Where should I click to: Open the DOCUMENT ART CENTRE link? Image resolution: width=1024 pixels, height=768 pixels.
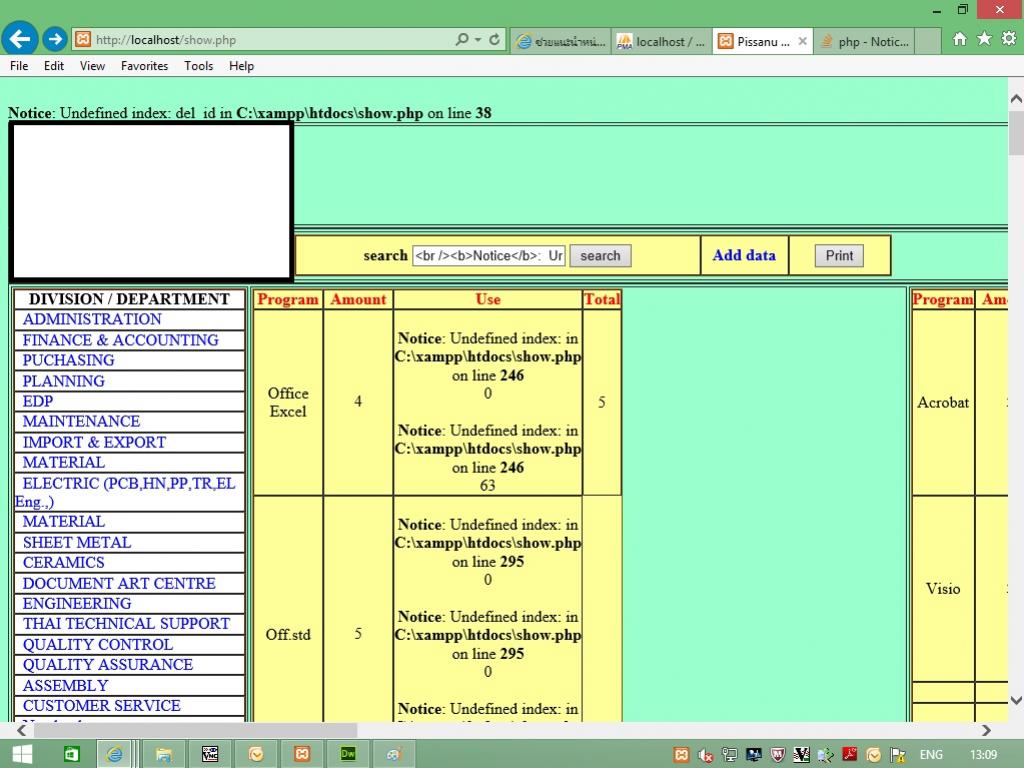pos(120,584)
